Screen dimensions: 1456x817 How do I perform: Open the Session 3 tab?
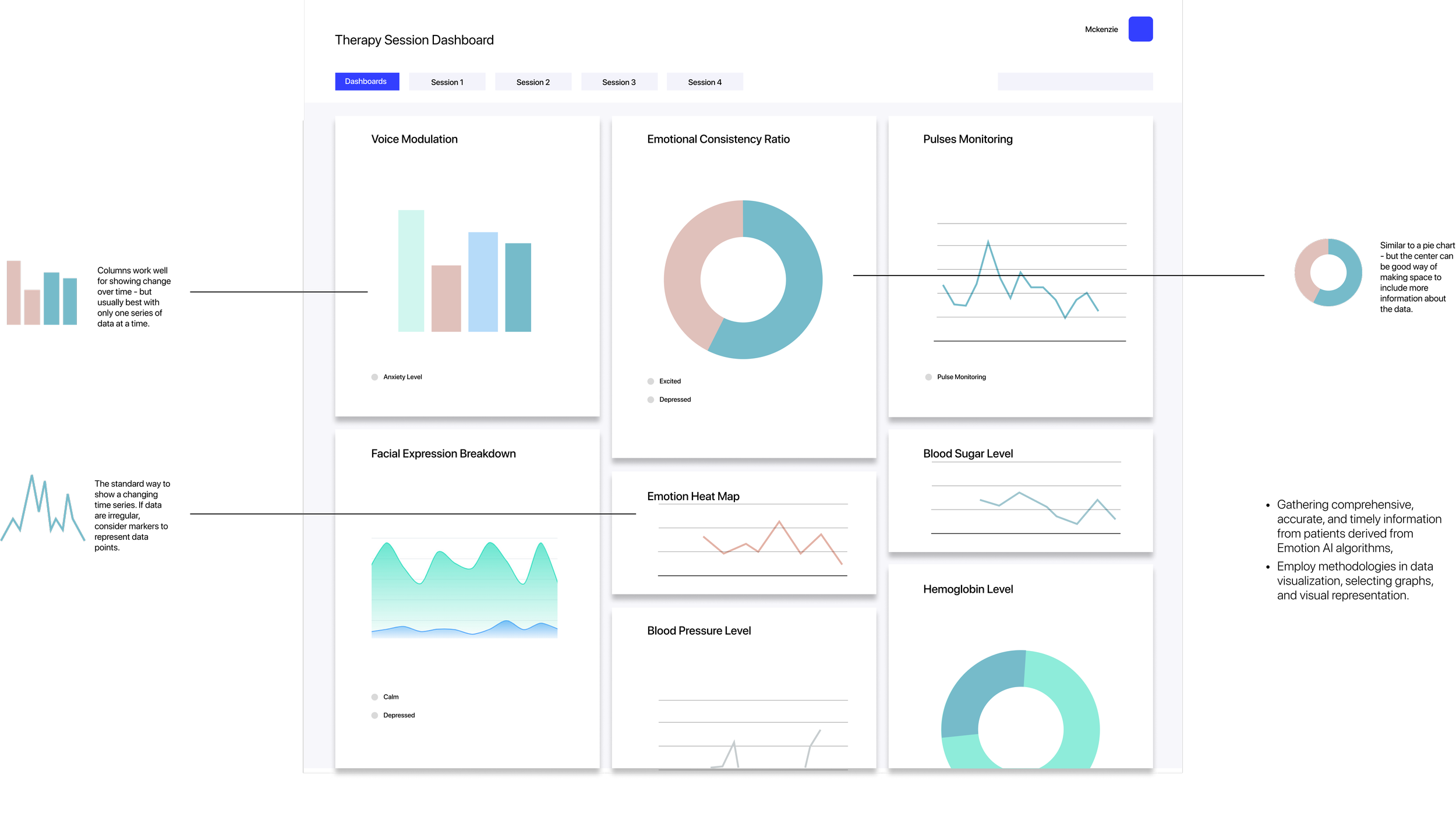click(x=619, y=82)
